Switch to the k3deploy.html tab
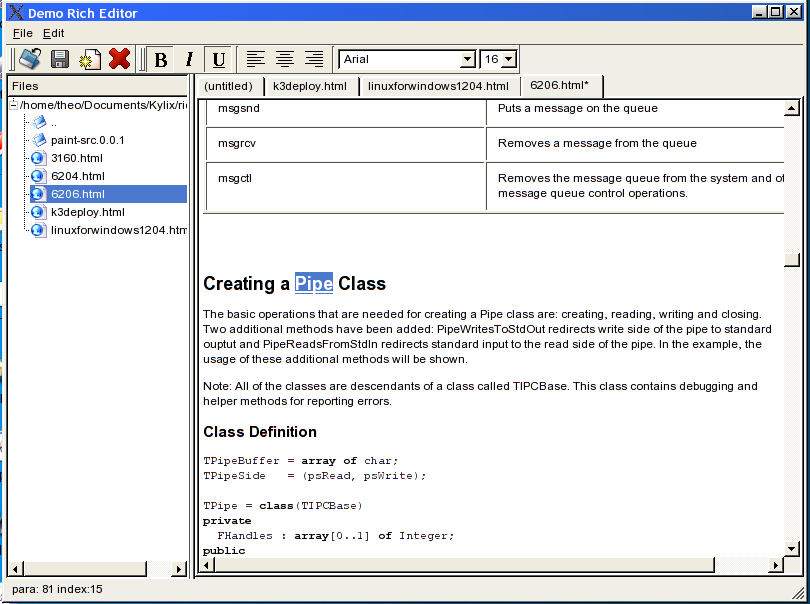 [x=310, y=86]
